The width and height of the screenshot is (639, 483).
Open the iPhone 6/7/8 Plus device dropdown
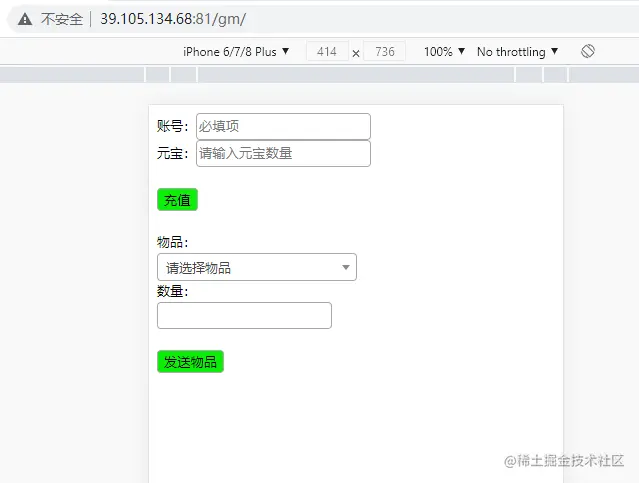coord(236,52)
